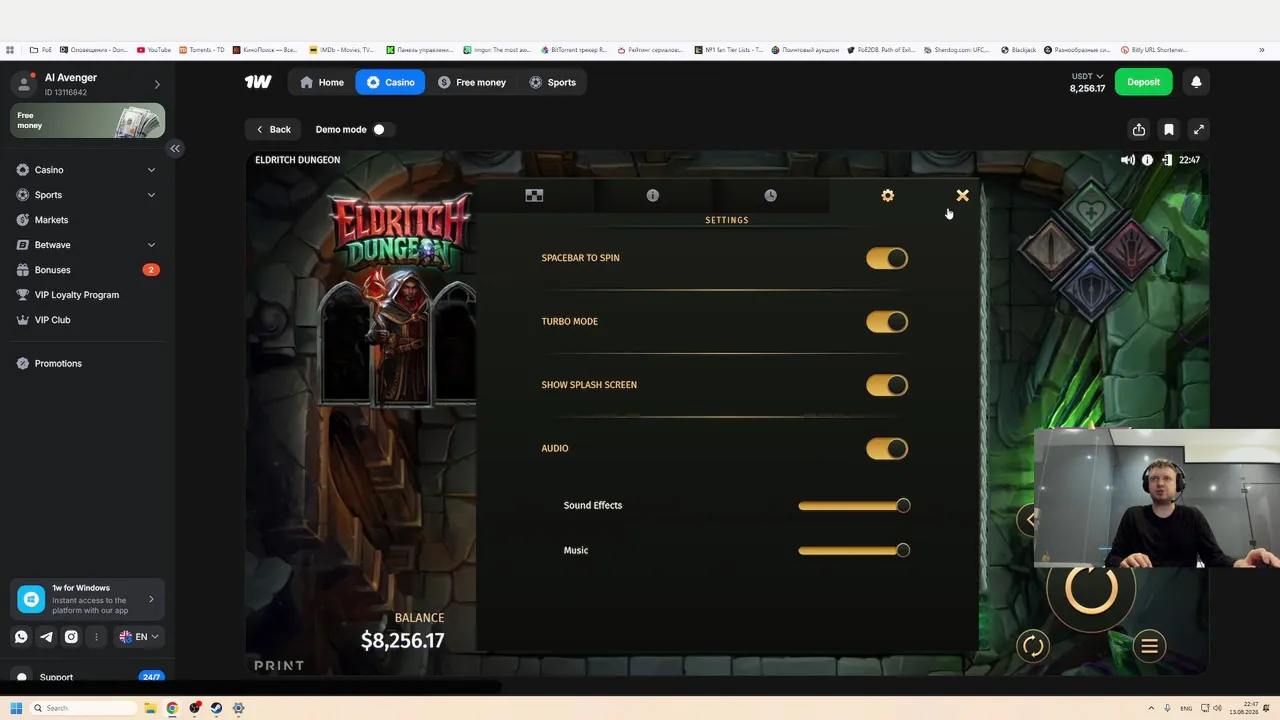Click the 1W logo

(x=258, y=82)
